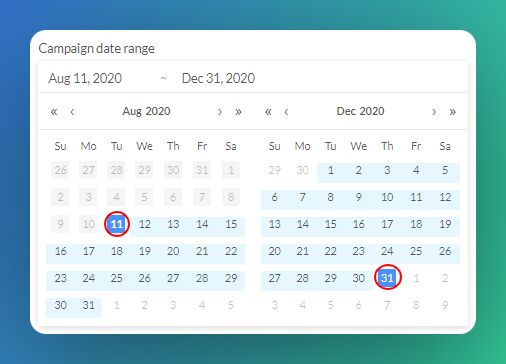Select the highlighted August 11 start date

click(x=117, y=224)
